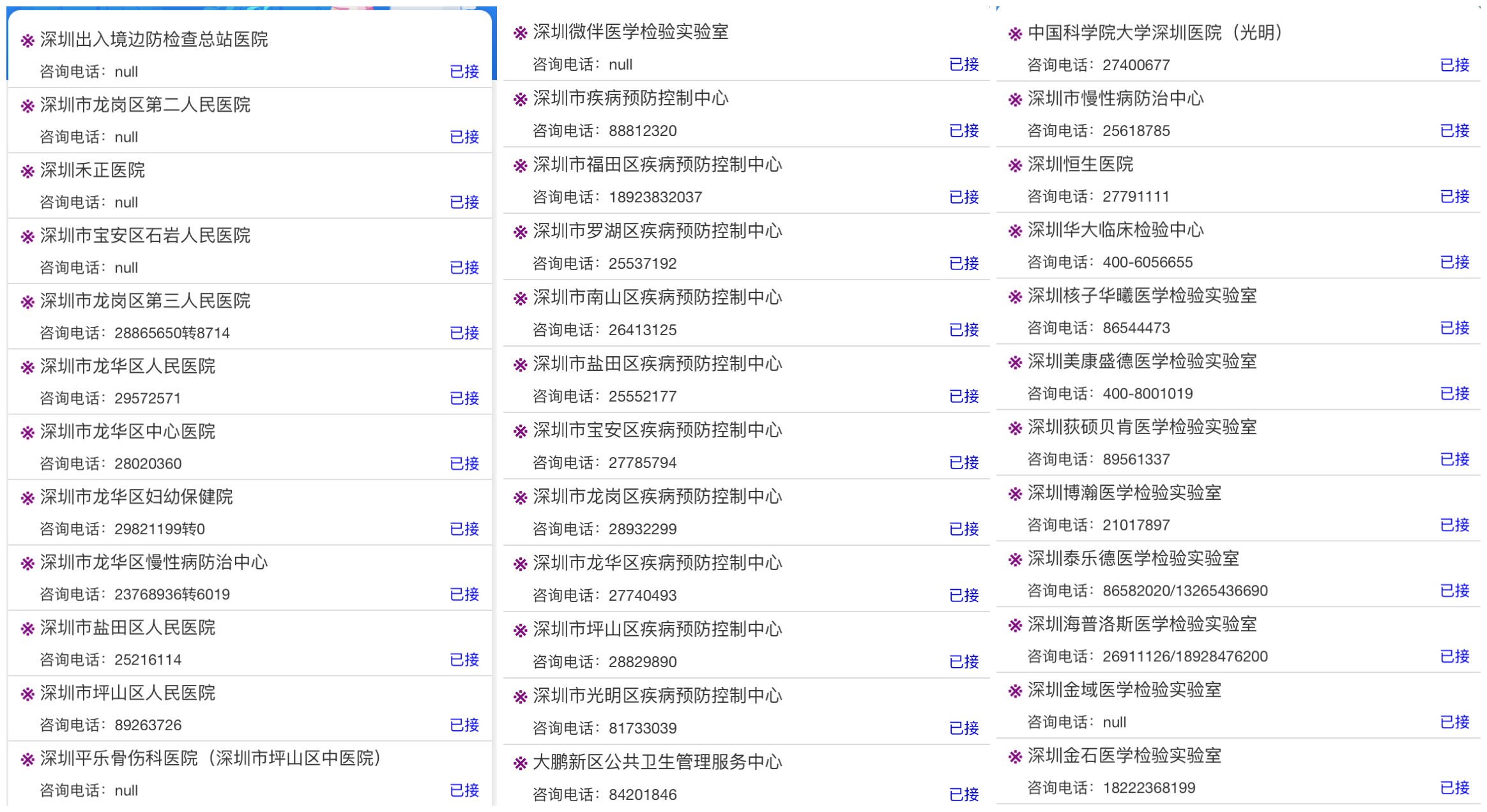1487x812 pixels.
Task: Click 已接 link for 深圳出入境边防检查总站医院
Action: click(464, 71)
